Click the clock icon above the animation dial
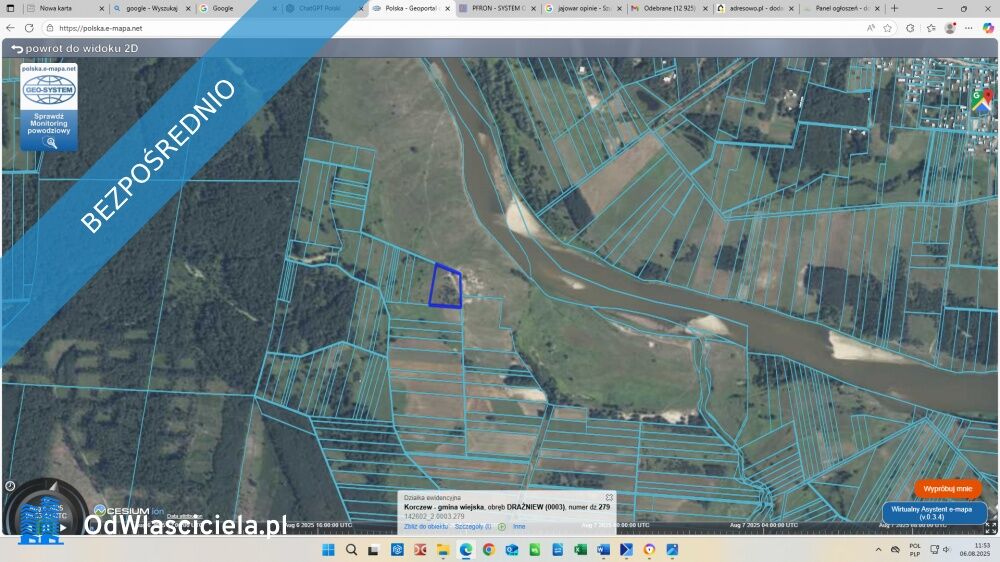The height and width of the screenshot is (562, 1000). (x=9, y=486)
